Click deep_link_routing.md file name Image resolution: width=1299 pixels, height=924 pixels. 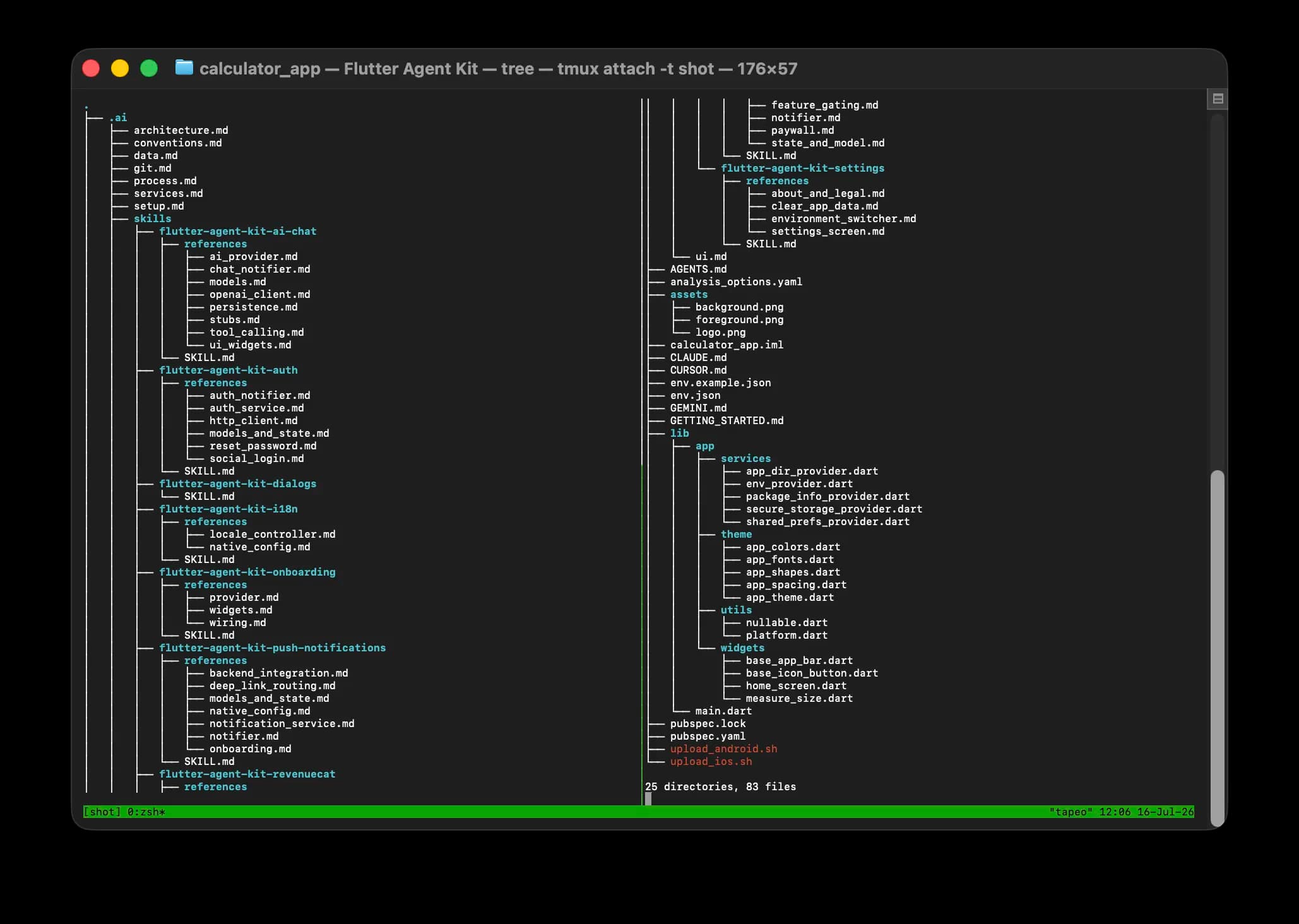[273, 685]
